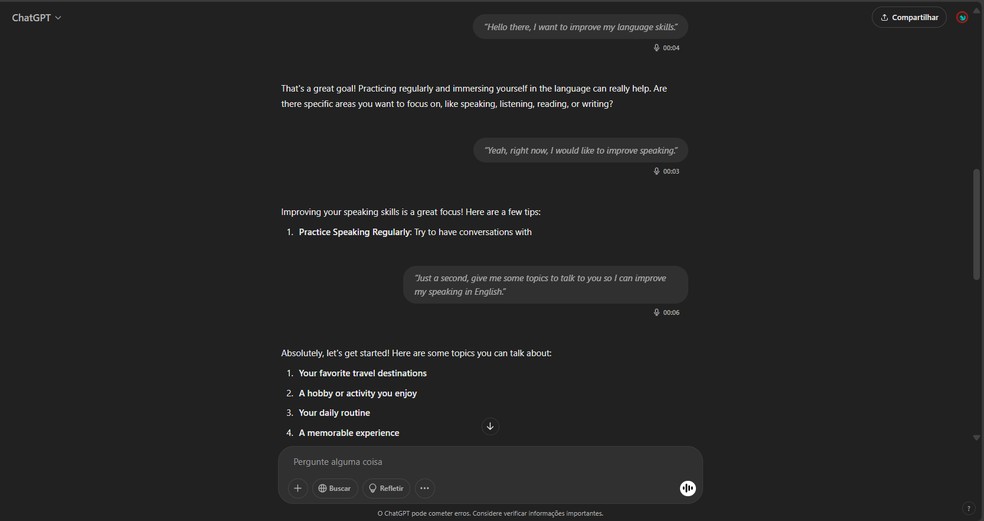Focus the "Pergunte alguma coisa" input field
Viewport: 984px width, 521px height.
click(480, 462)
